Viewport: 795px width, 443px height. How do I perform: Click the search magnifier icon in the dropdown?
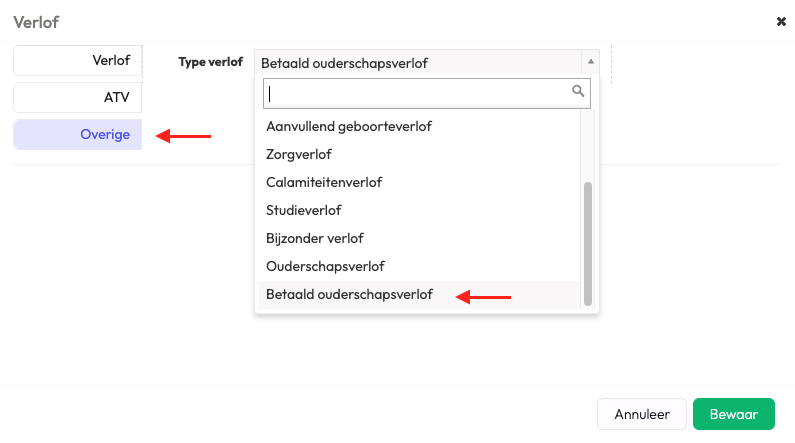click(578, 91)
